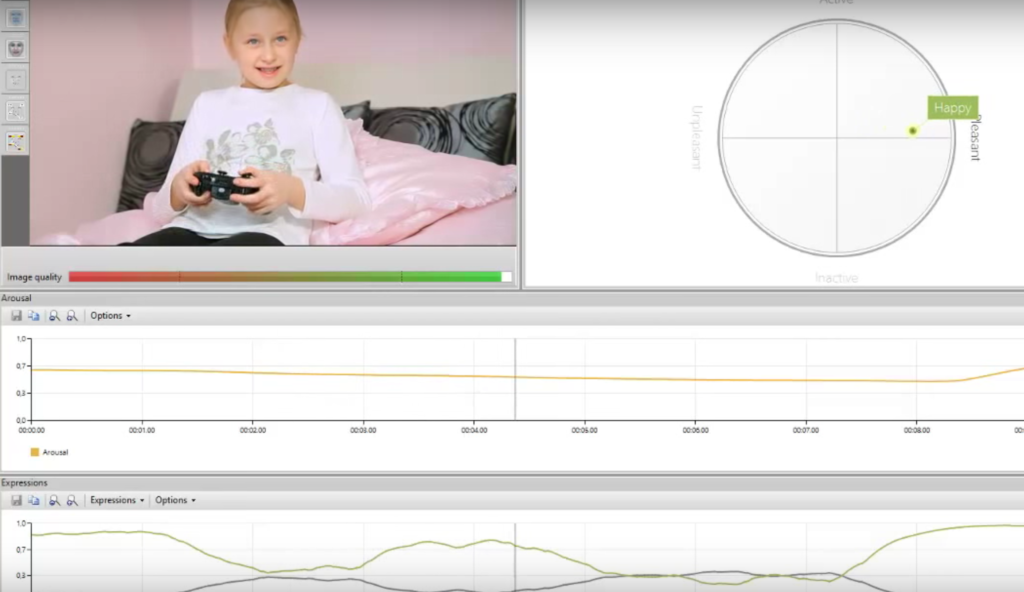Viewport: 1024px width, 592px height.
Task: Click the orange Arousal legend swatch
Action: tap(35, 452)
